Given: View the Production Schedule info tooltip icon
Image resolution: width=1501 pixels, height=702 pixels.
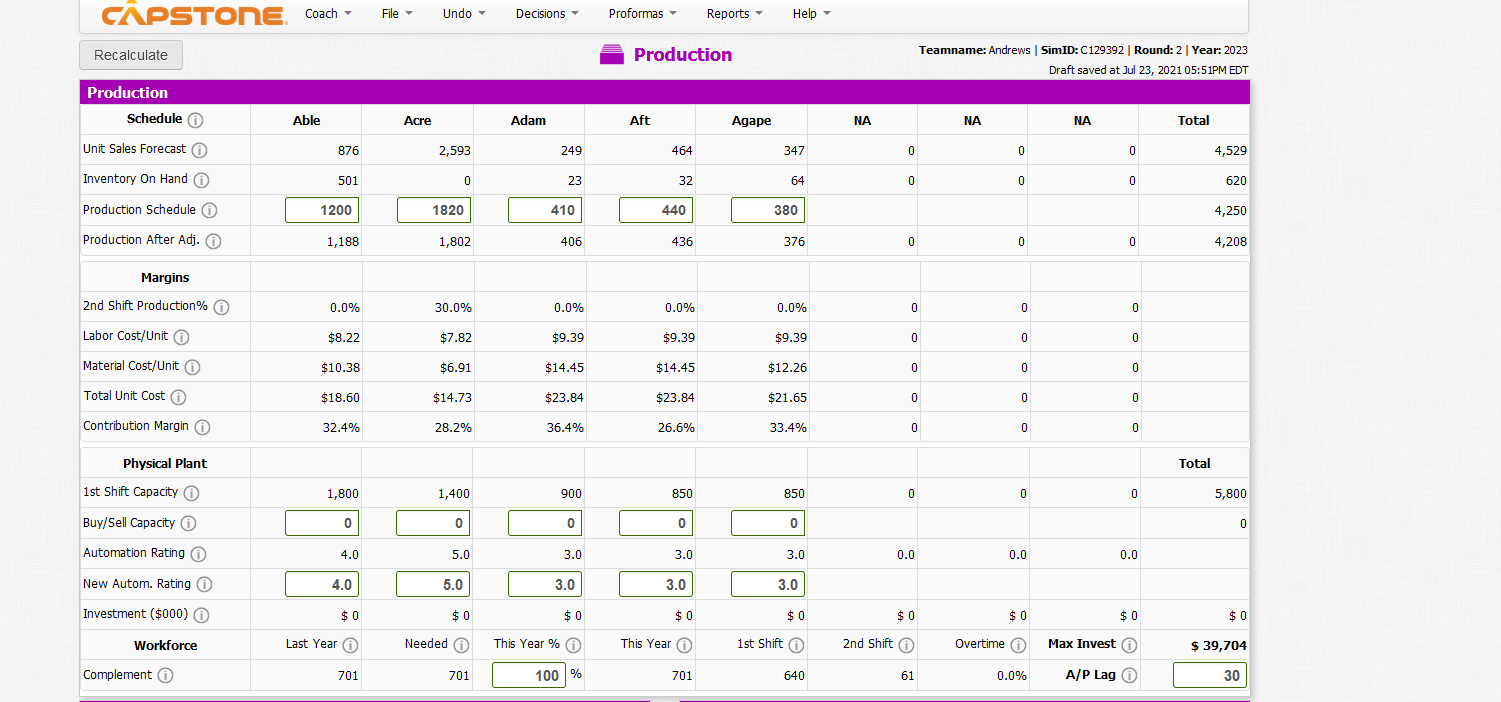Looking at the screenshot, I should coord(209,210).
